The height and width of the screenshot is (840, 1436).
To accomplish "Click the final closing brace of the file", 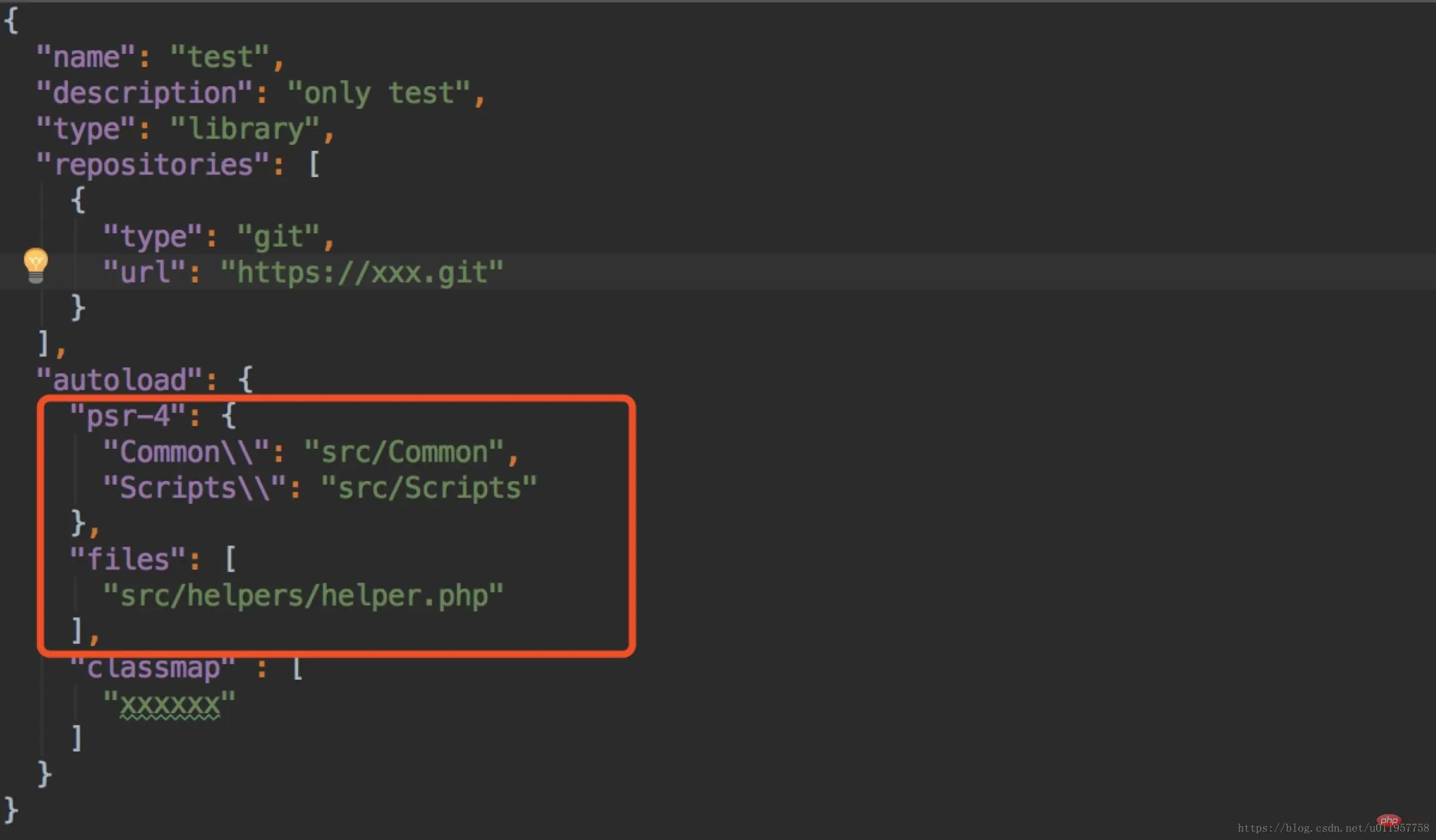I will pyautogui.click(x=11, y=811).
